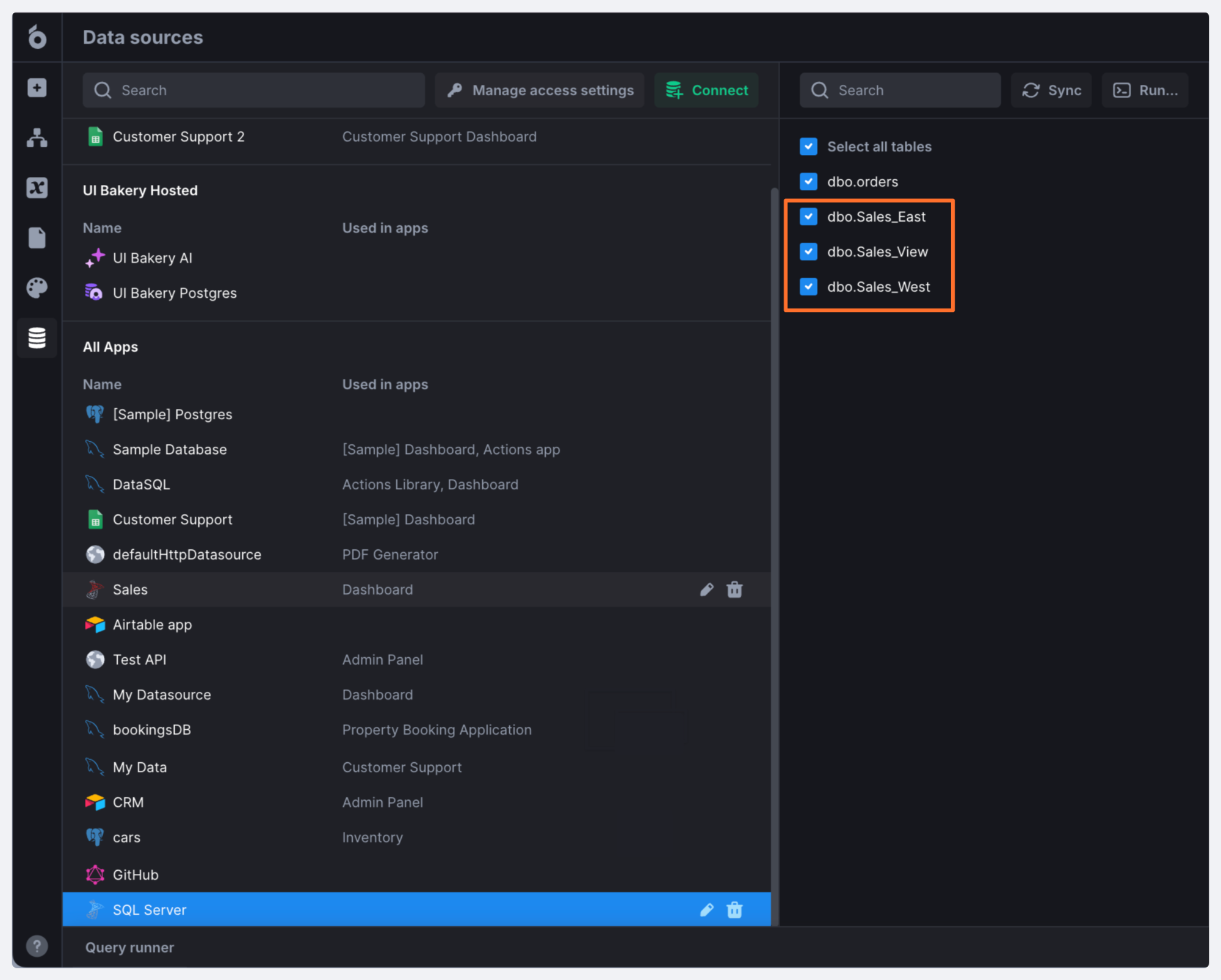Image resolution: width=1221 pixels, height=980 pixels.
Task: Click the [Sample] Postgres elephant icon
Action: 95,414
